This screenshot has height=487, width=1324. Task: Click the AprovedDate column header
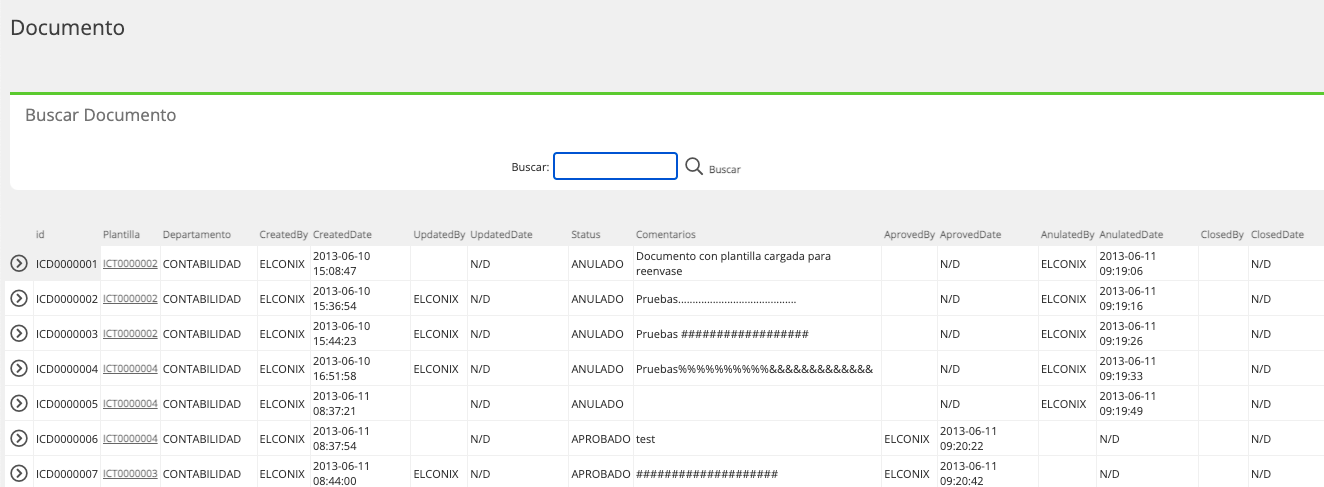point(971,235)
